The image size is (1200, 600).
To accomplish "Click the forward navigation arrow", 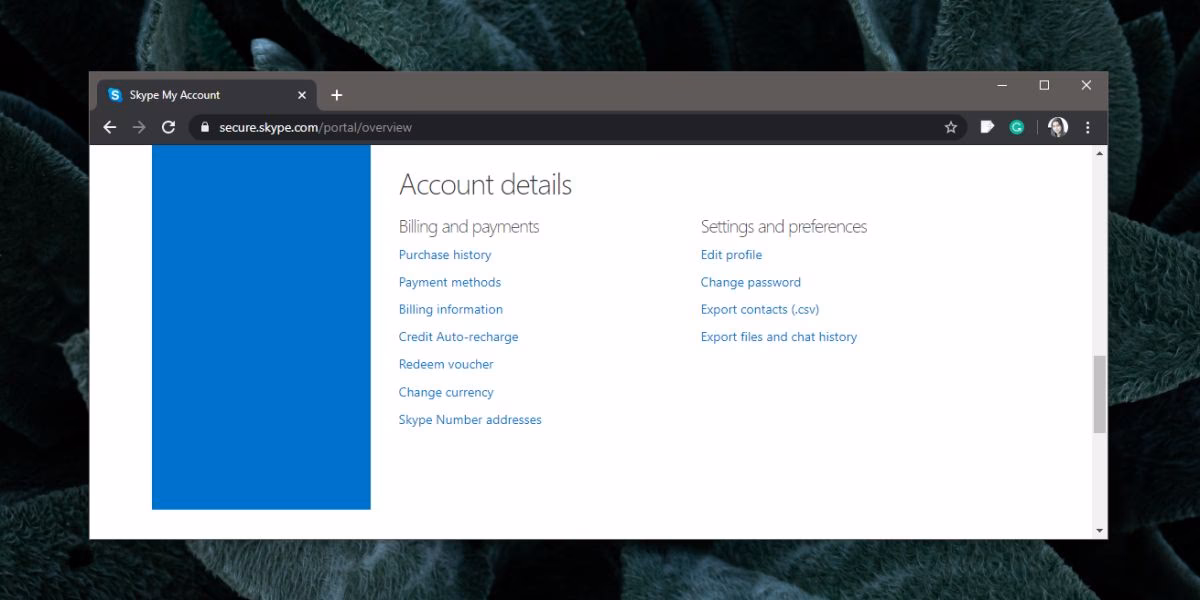I will click(139, 127).
